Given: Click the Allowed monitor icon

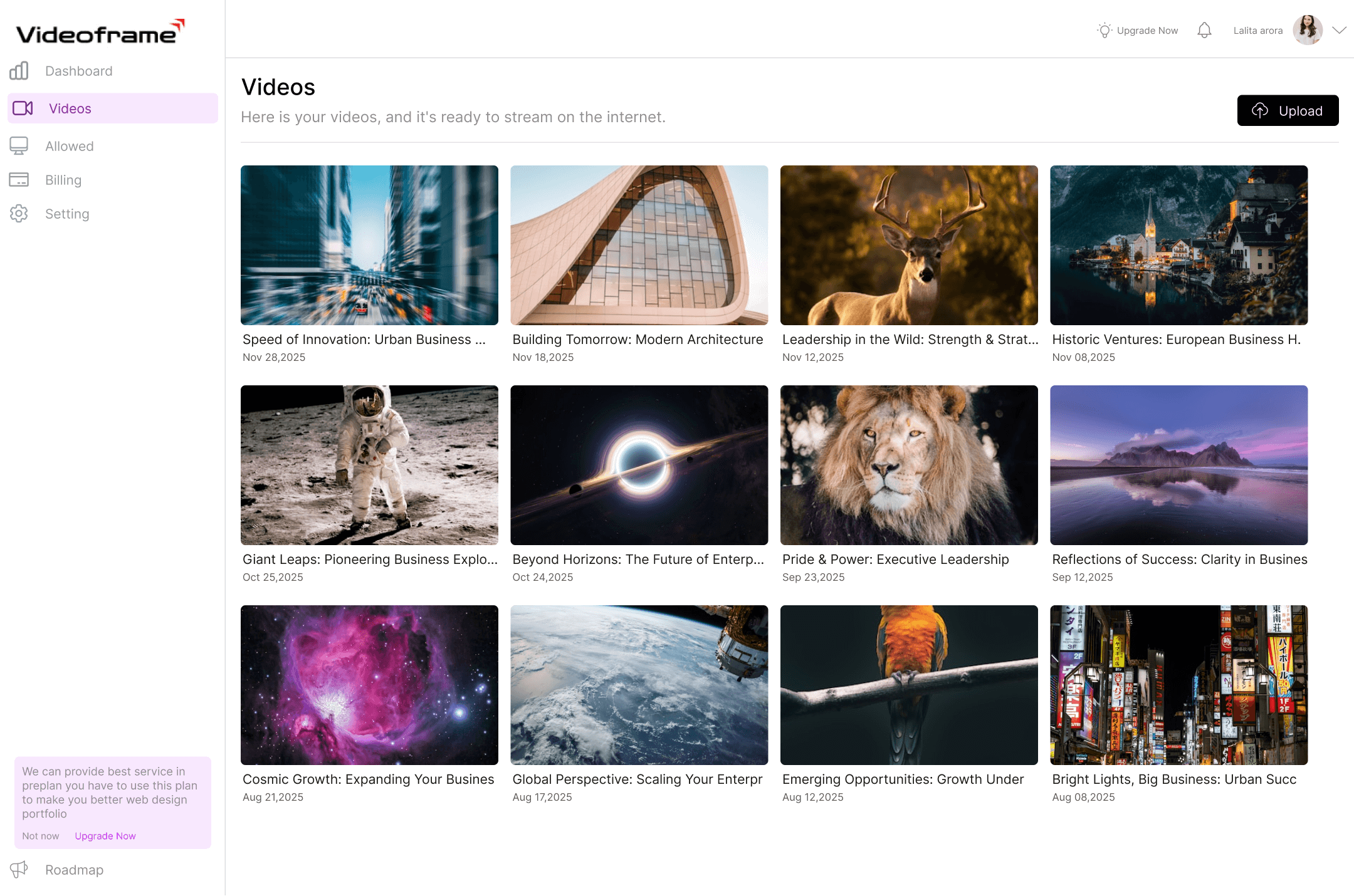Looking at the screenshot, I should [19, 146].
